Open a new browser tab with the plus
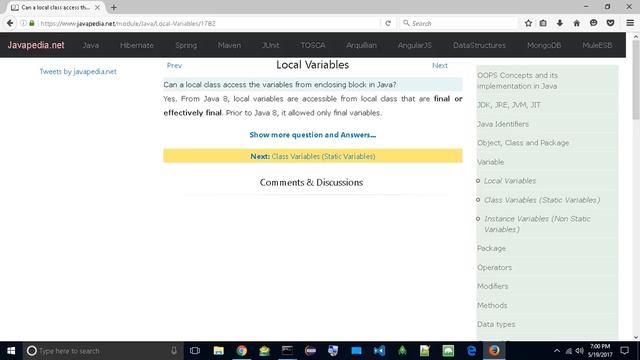Image resolution: width=640 pixels, height=360 pixels. click(x=113, y=7)
